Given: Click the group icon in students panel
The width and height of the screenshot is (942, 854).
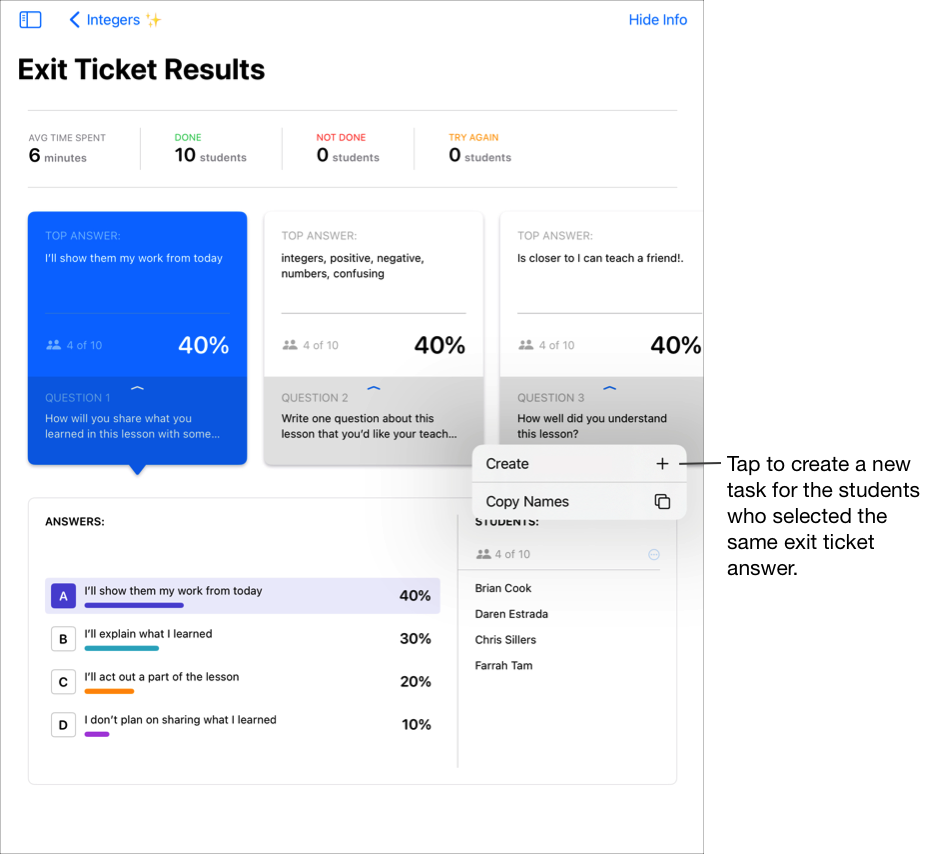Looking at the screenshot, I should 484,554.
